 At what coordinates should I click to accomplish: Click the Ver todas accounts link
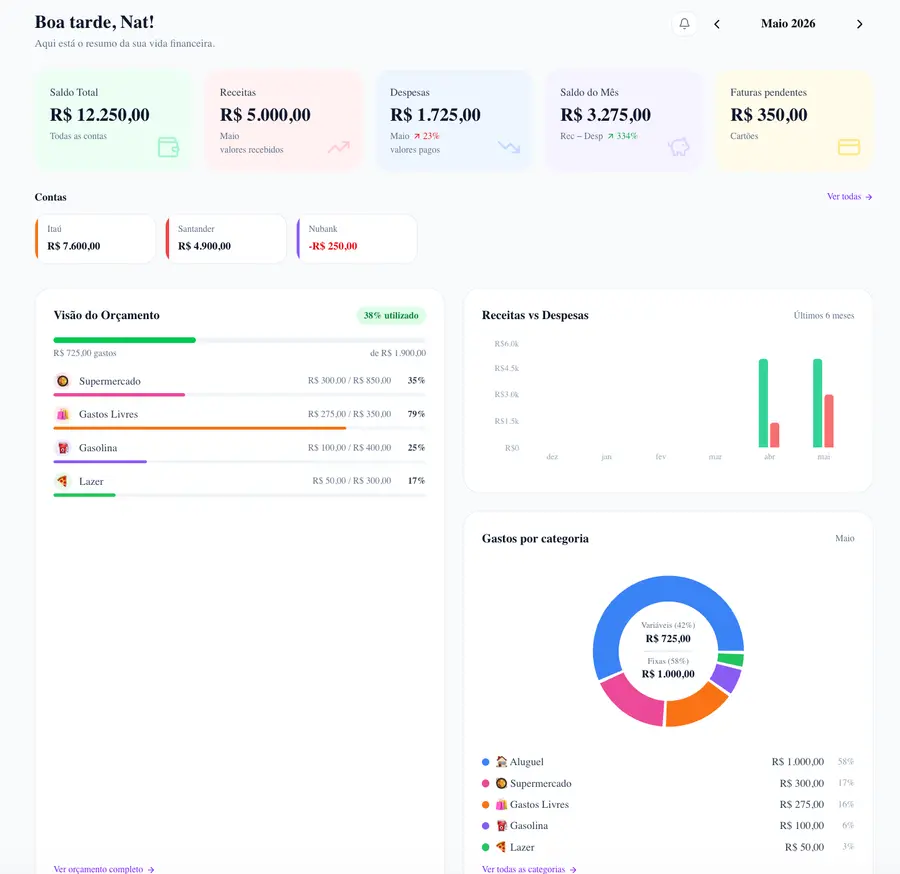[849, 197]
